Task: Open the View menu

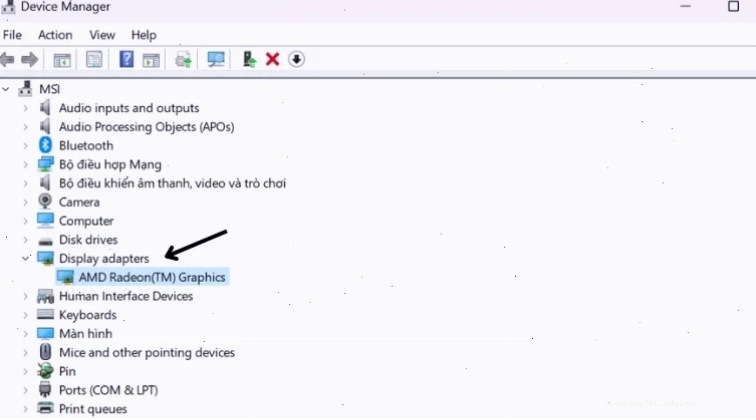Action: click(102, 35)
